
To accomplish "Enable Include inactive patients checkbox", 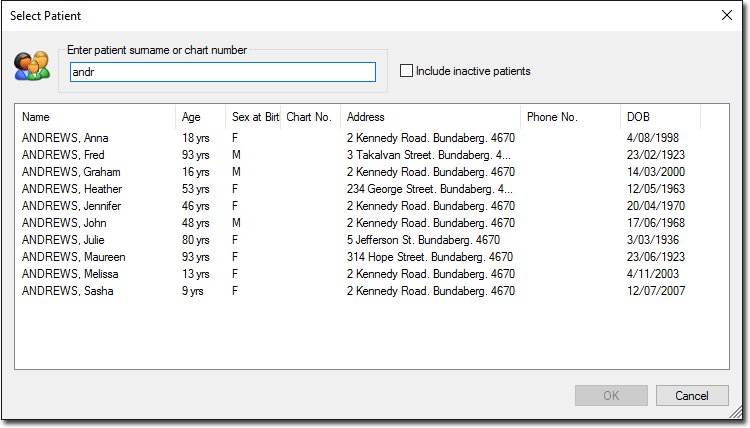I will pyautogui.click(x=406, y=71).
